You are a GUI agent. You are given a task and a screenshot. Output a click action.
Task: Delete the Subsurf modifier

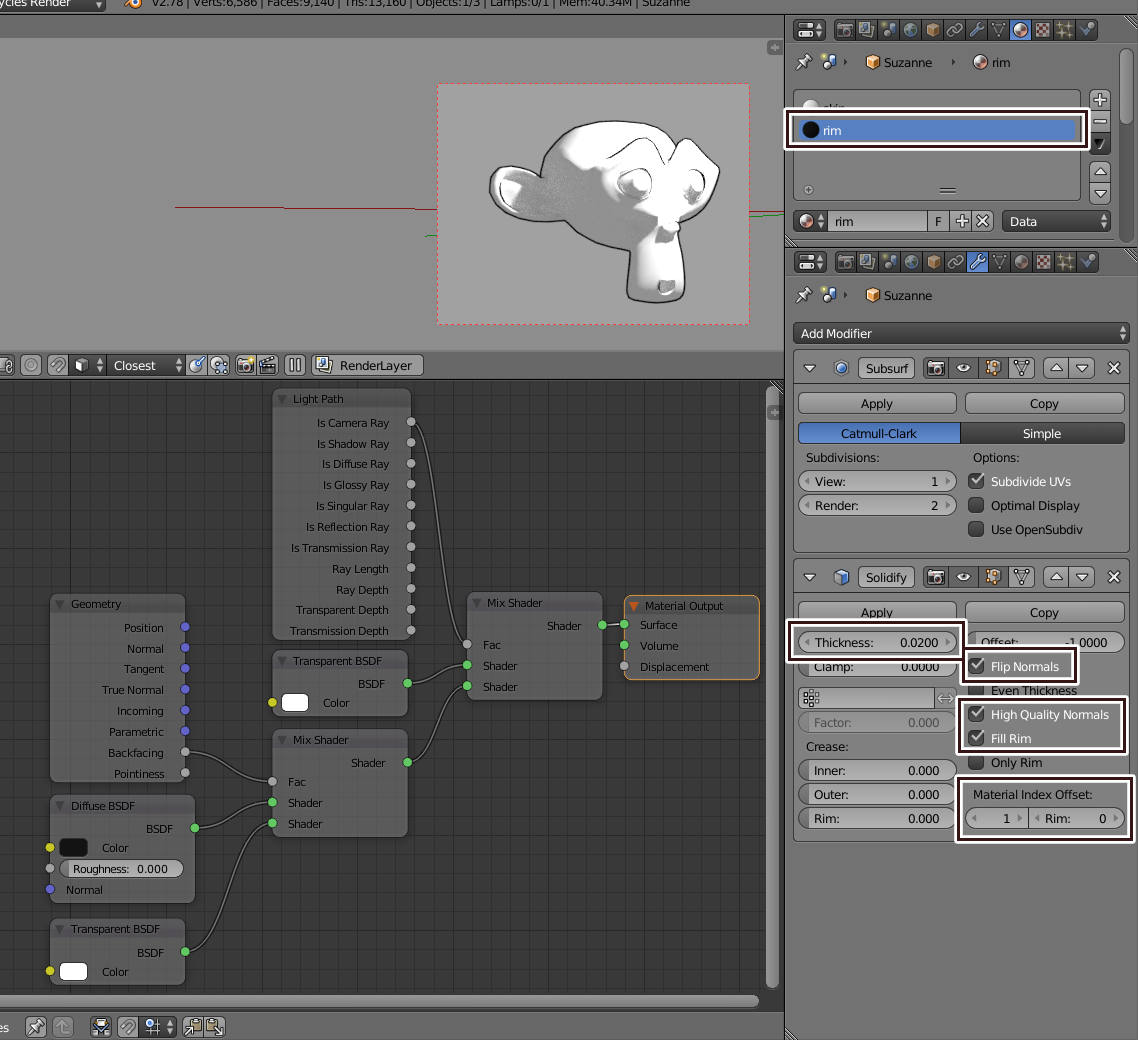coord(1114,369)
